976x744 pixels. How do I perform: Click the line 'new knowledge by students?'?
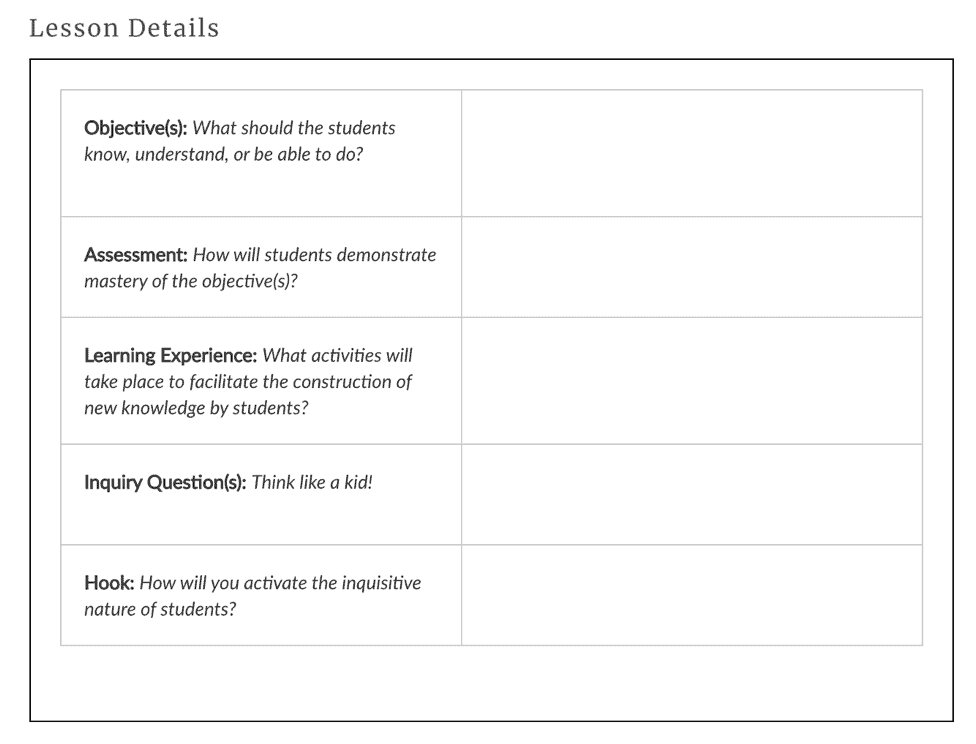pyautogui.click(x=196, y=409)
